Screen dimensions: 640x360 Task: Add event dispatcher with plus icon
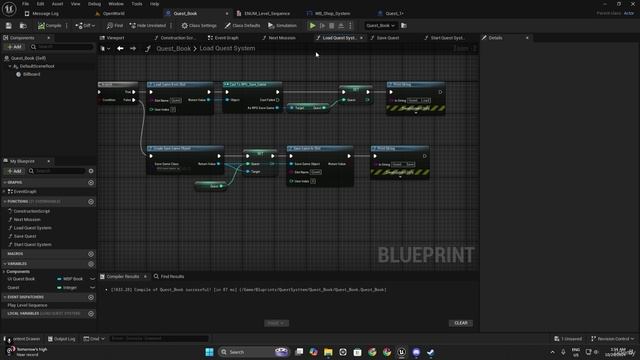pyautogui.click(x=91, y=297)
